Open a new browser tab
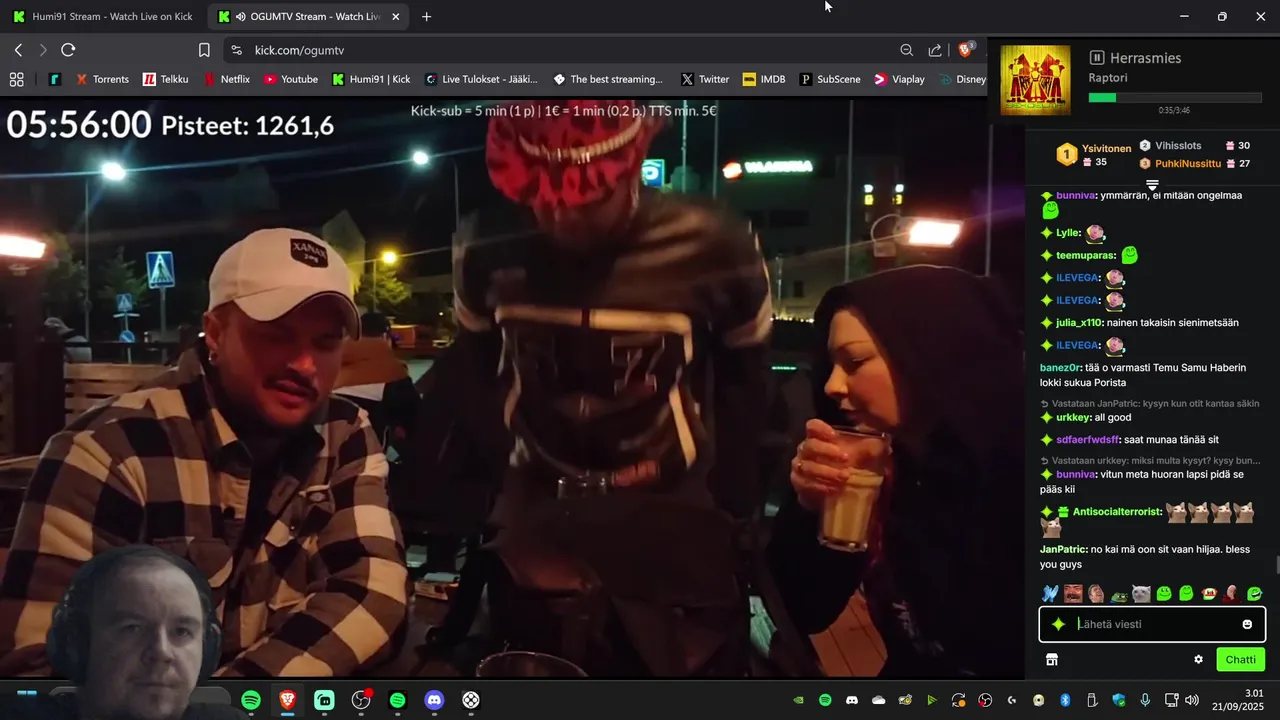1280x720 pixels. click(x=427, y=16)
